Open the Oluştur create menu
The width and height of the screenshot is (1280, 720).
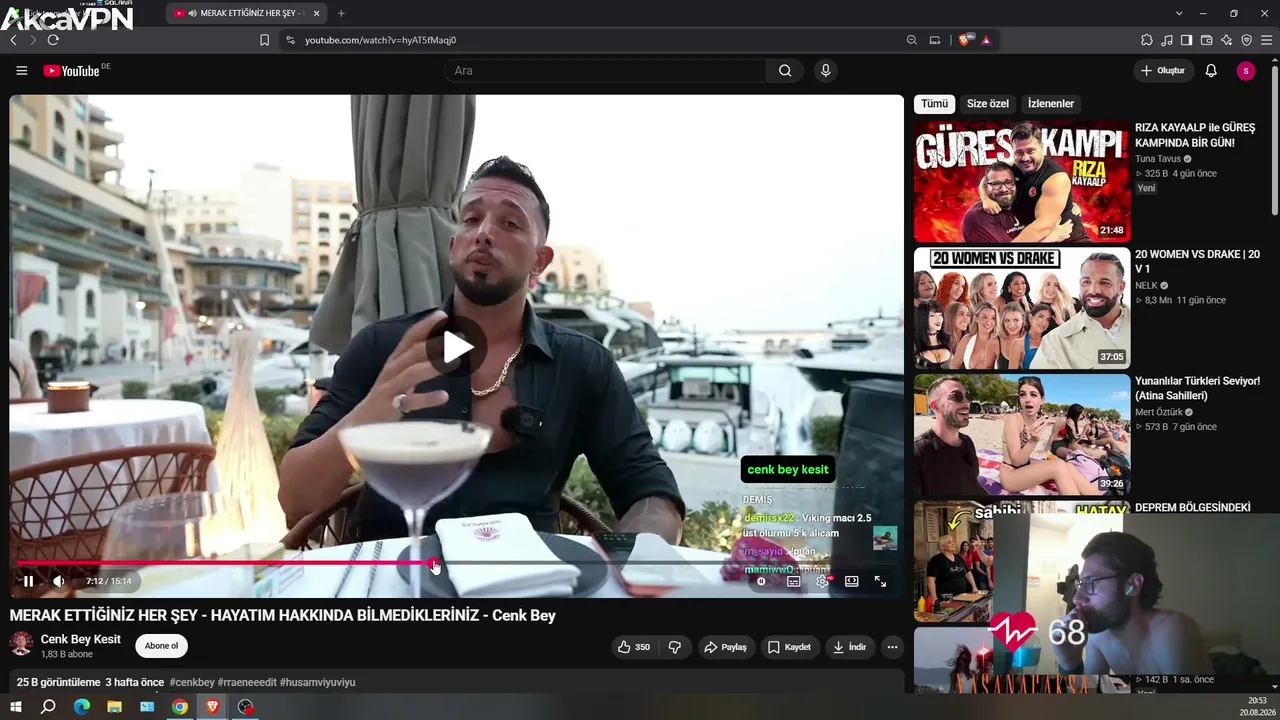(1162, 71)
